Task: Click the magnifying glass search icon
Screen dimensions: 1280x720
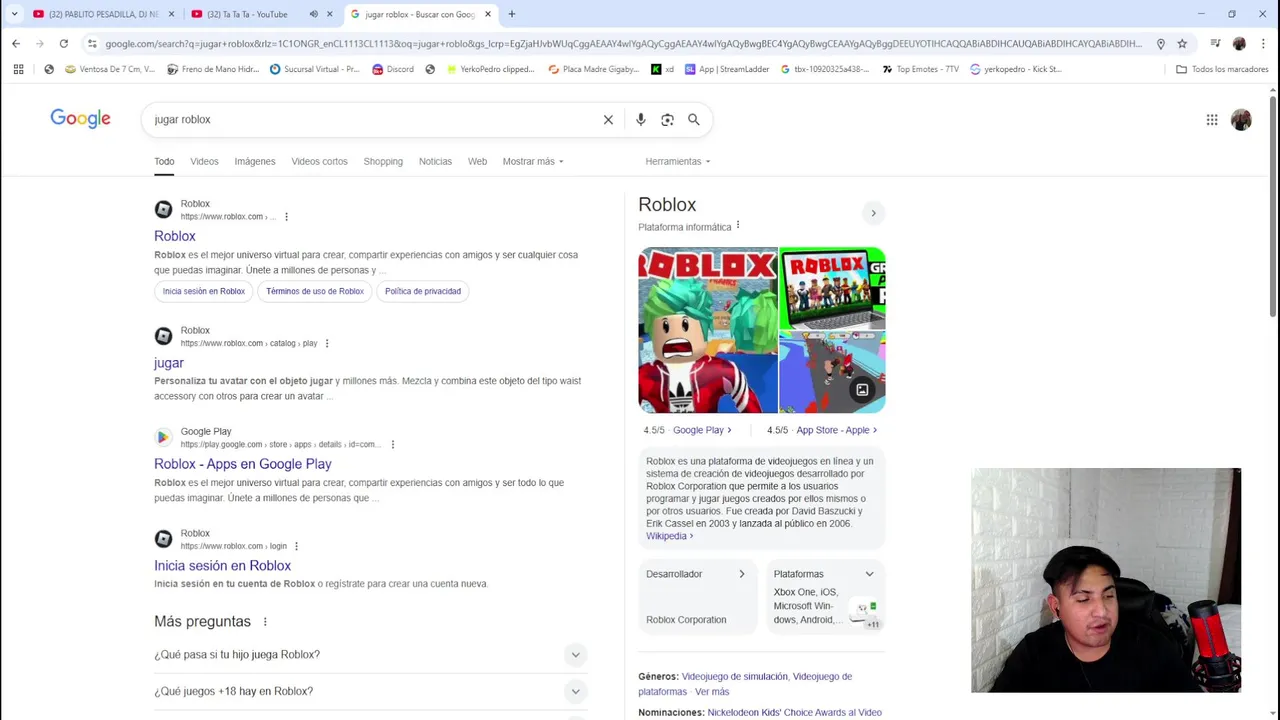Action: click(693, 119)
